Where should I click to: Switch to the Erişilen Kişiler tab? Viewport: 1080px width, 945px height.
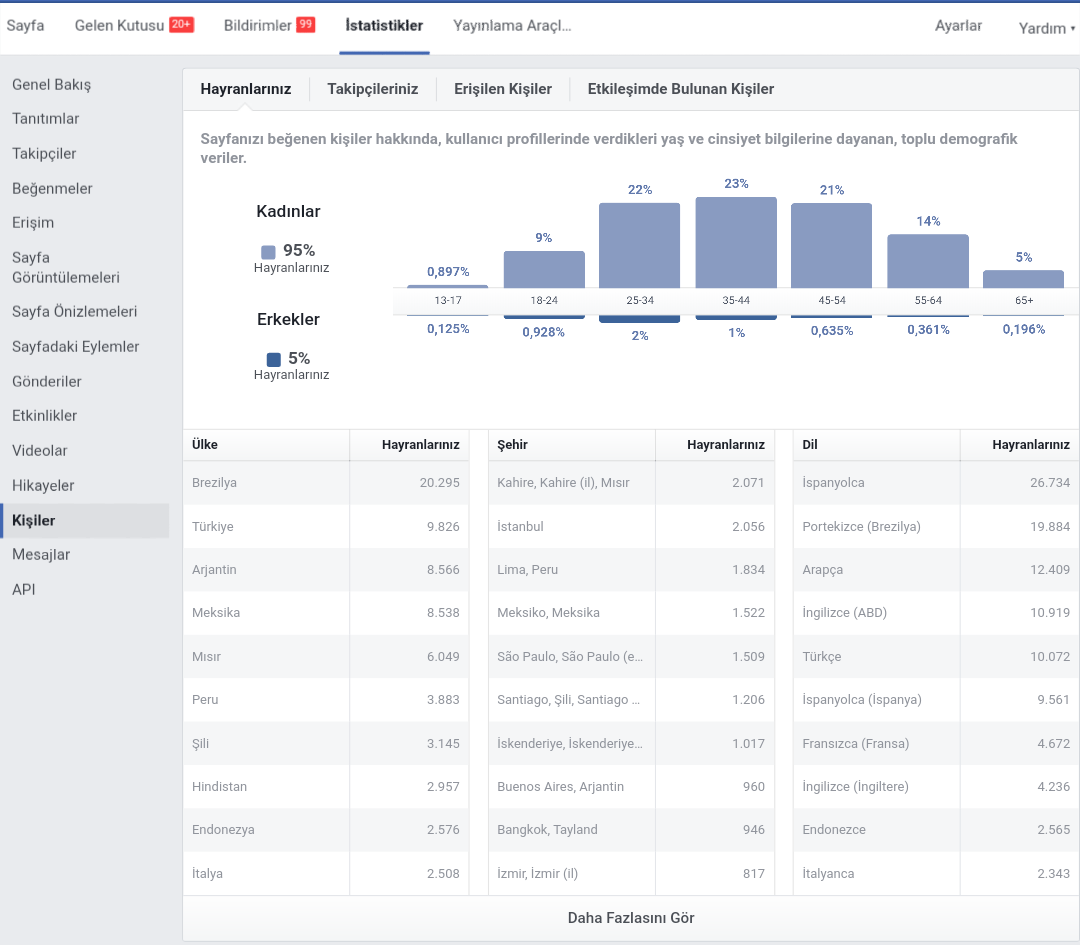[x=503, y=89]
